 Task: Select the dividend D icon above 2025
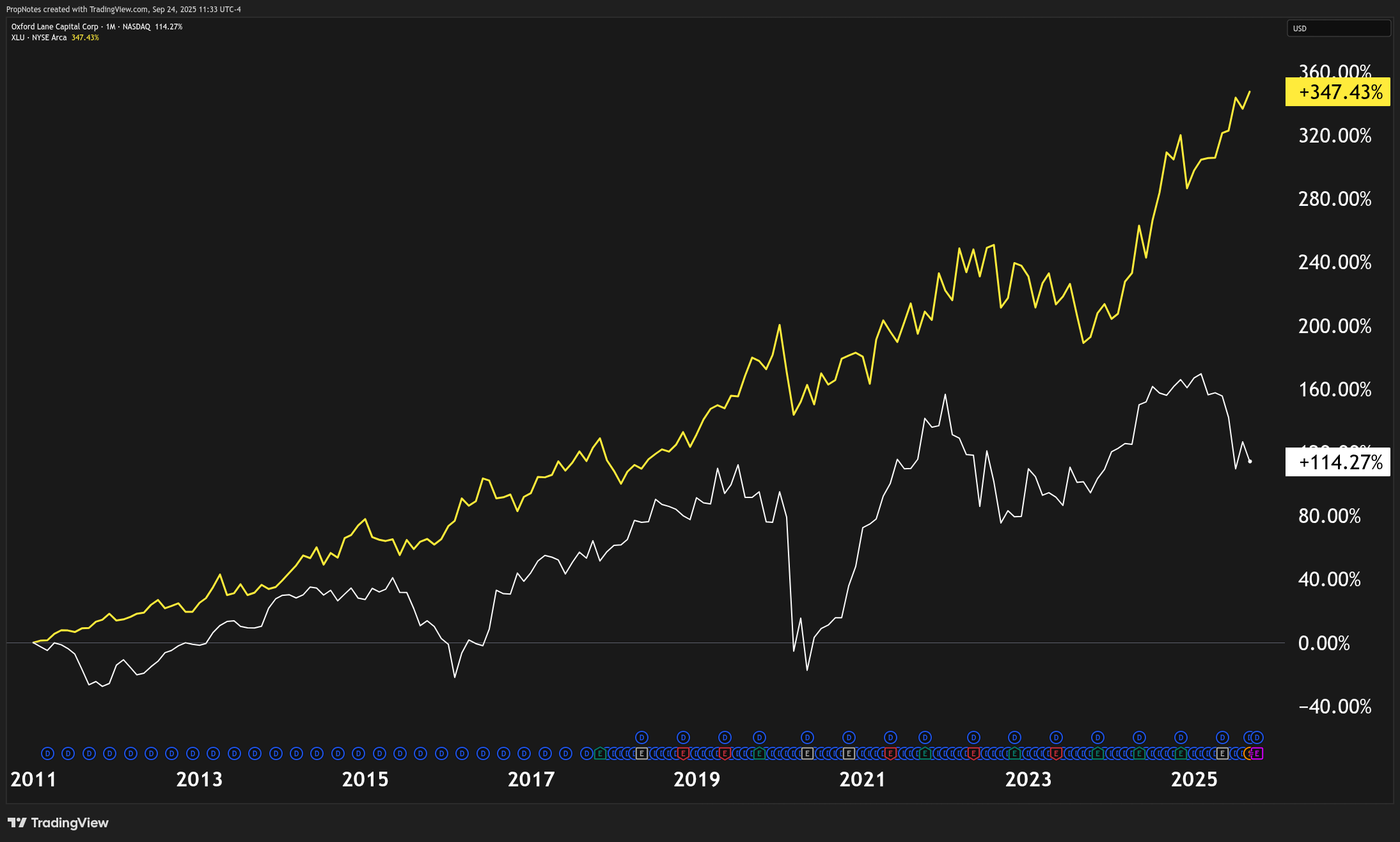pyautogui.click(x=1181, y=737)
